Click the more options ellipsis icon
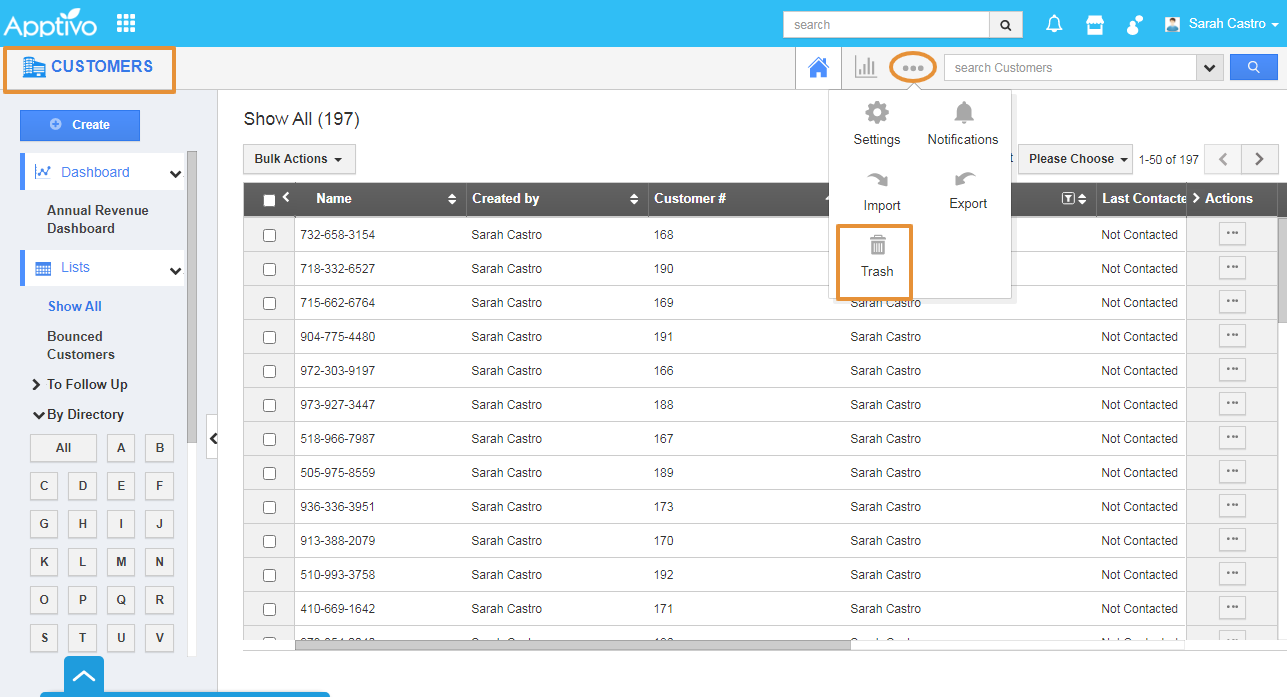The image size is (1287, 697). tap(912, 68)
